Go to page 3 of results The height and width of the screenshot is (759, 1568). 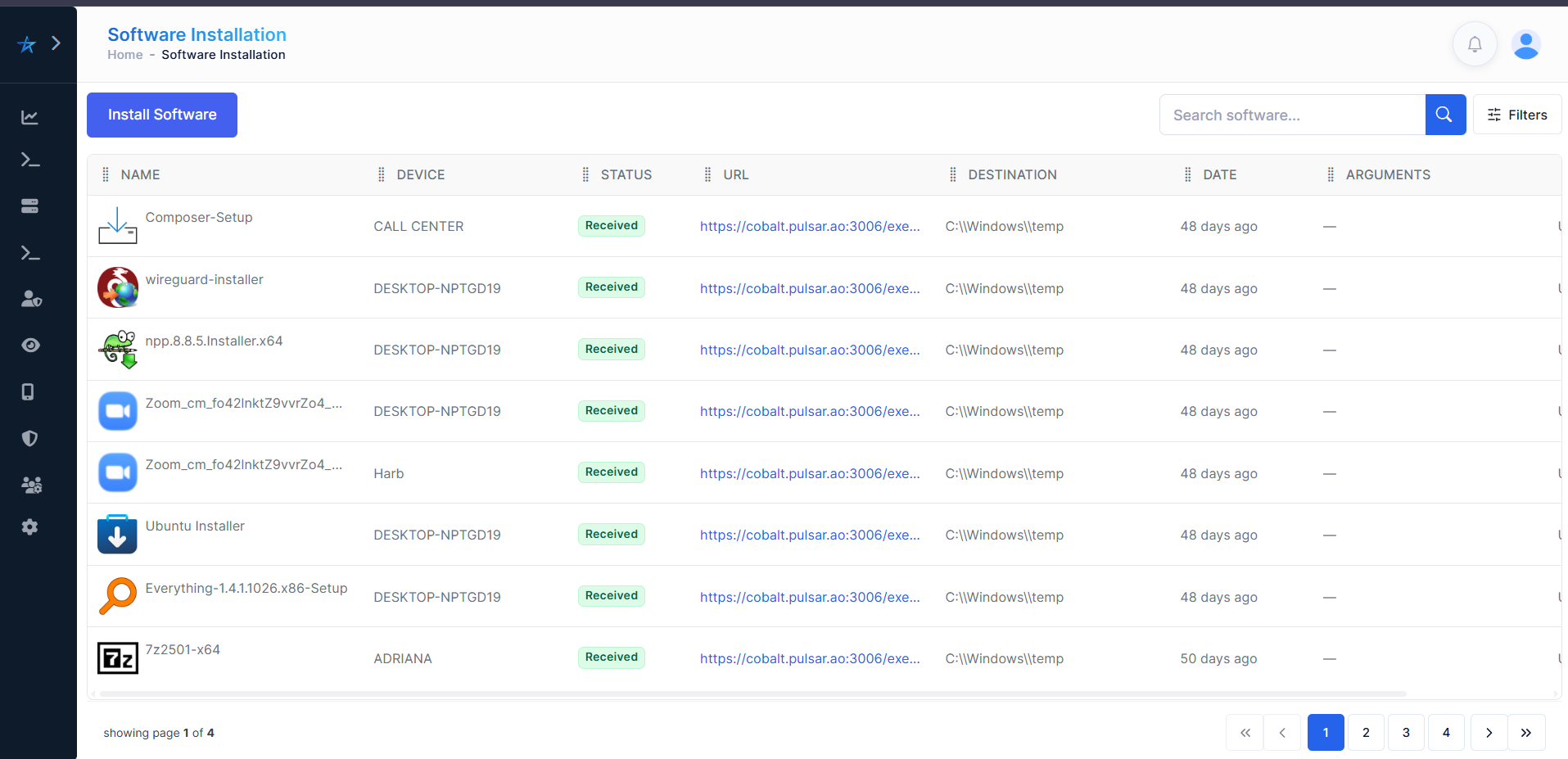click(x=1405, y=733)
